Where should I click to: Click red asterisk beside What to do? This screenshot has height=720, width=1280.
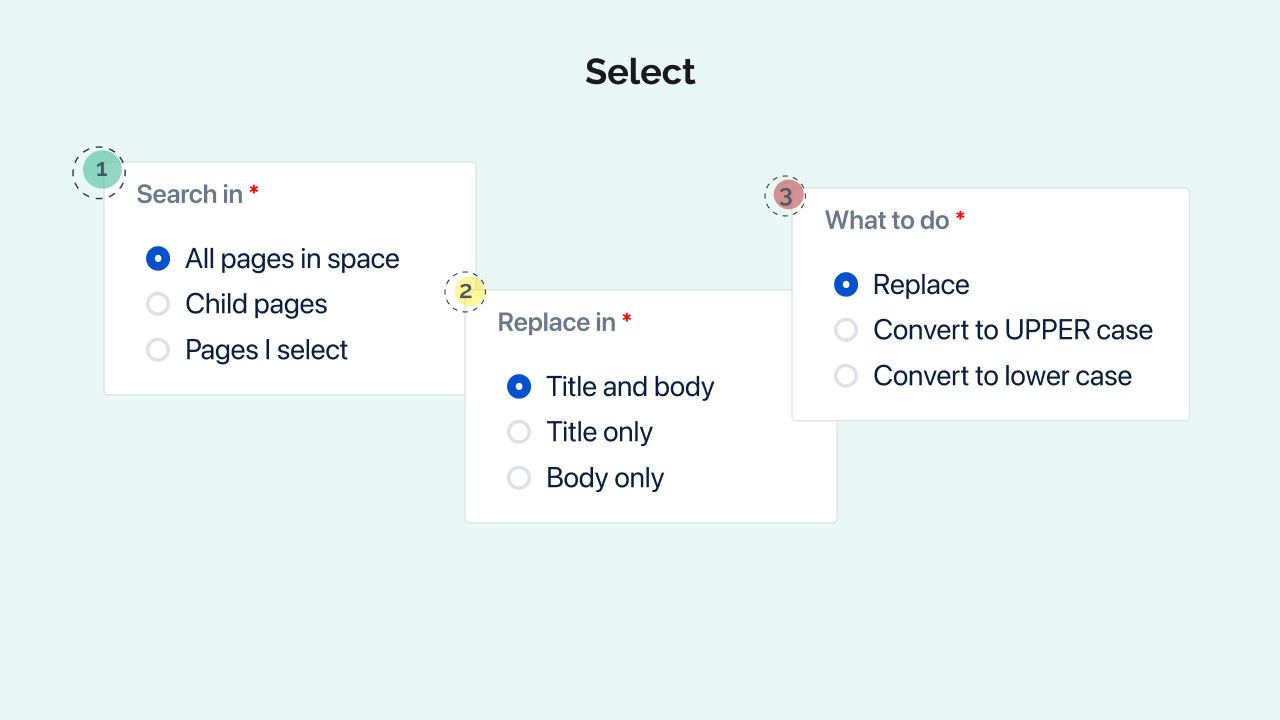click(960, 217)
